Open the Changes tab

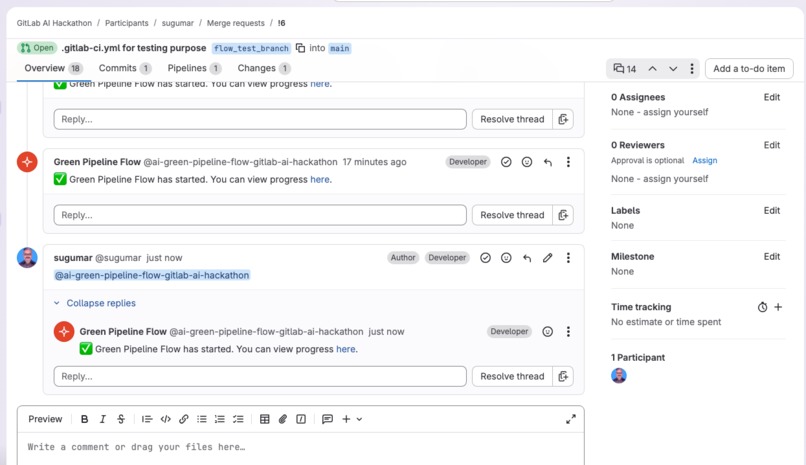click(264, 68)
